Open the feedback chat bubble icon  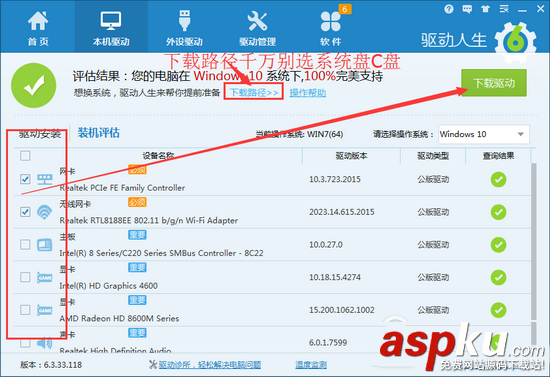click(467, 9)
